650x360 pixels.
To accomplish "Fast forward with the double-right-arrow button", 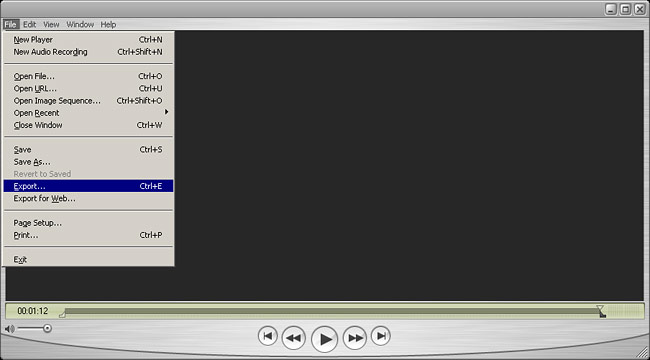I will [355, 338].
